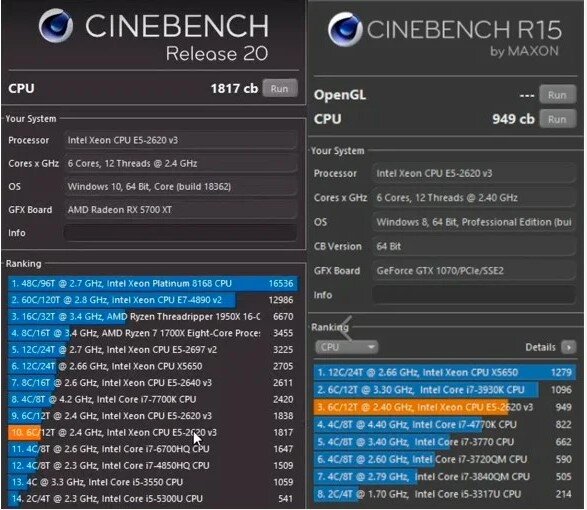
Task: Select R15 ranking row Core i7-3720QM CPU
Action: point(444,459)
